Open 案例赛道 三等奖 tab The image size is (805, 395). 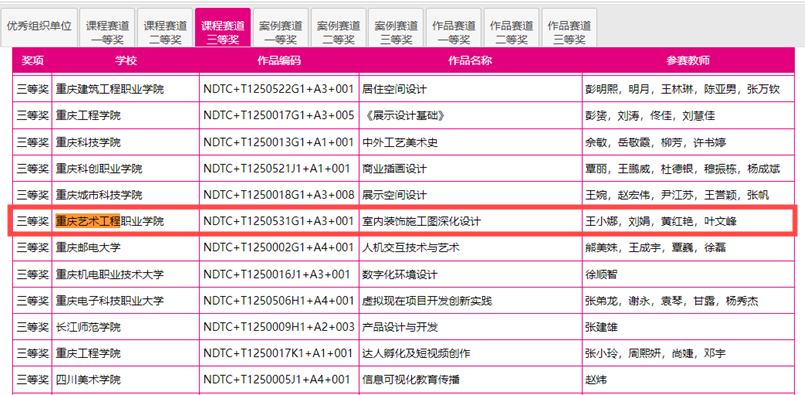(x=396, y=27)
